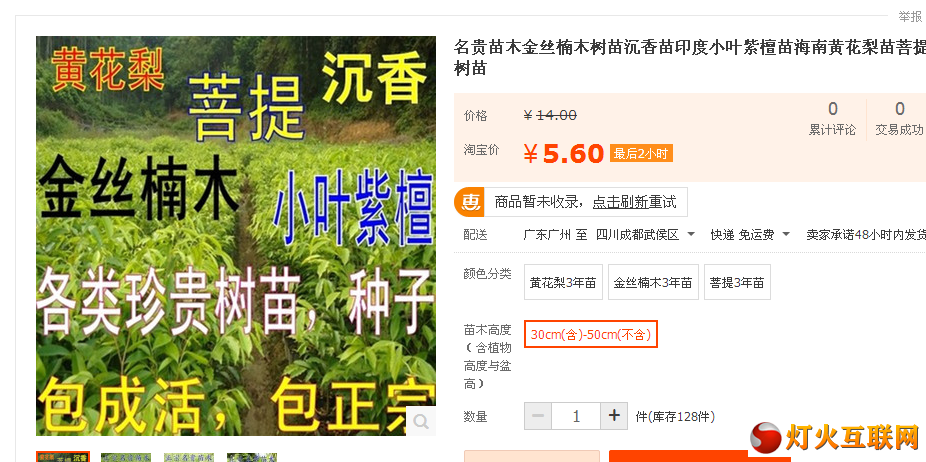Open the 快递 免运费 shipping dropdown

750,235
